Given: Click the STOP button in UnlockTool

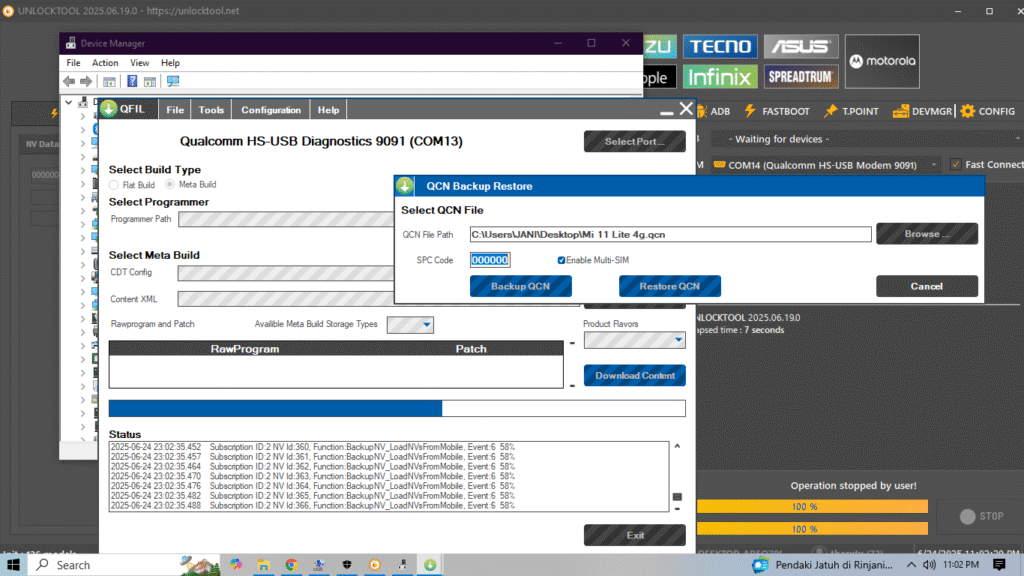Looking at the screenshot, I should coord(982,516).
